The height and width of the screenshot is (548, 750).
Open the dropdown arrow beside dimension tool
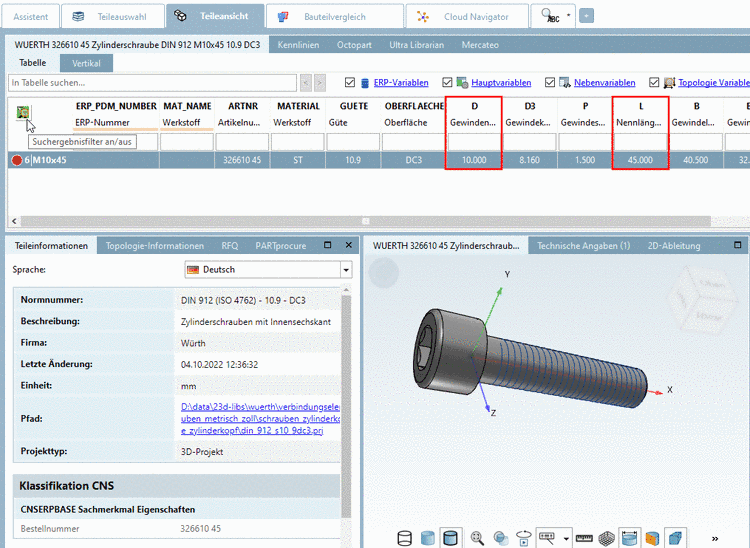click(x=566, y=538)
